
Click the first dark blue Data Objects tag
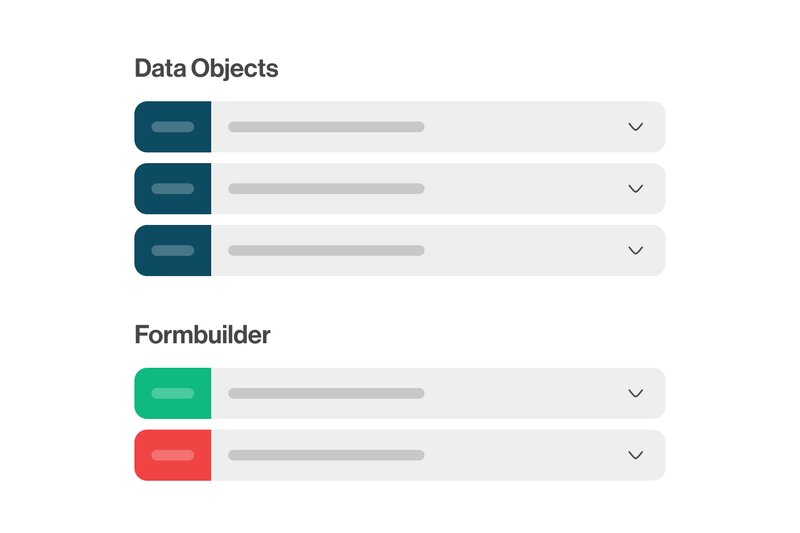[x=173, y=127]
